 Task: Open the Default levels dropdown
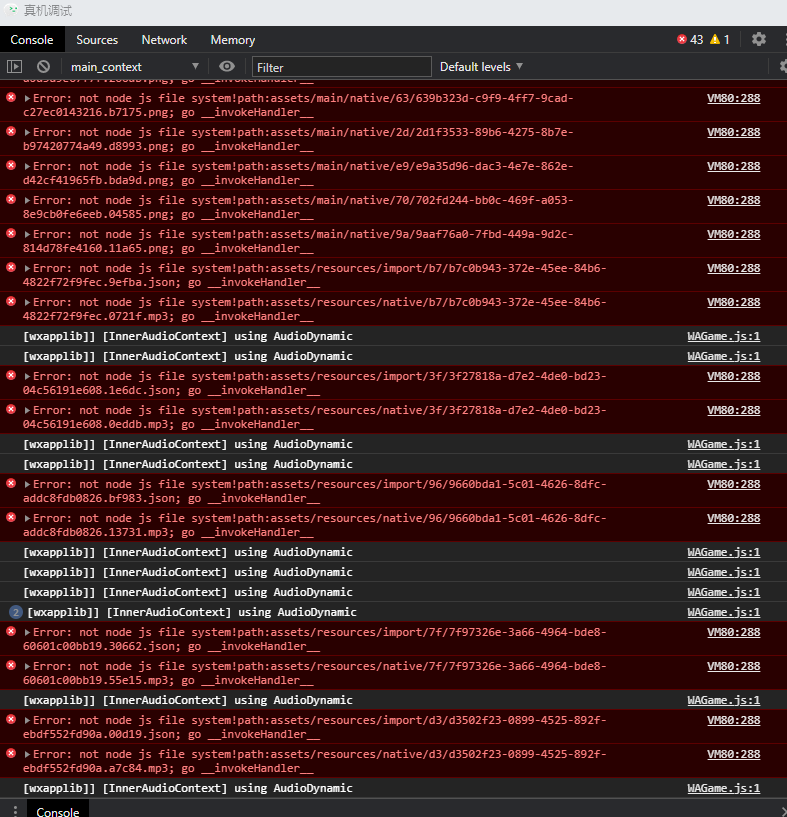(481, 67)
